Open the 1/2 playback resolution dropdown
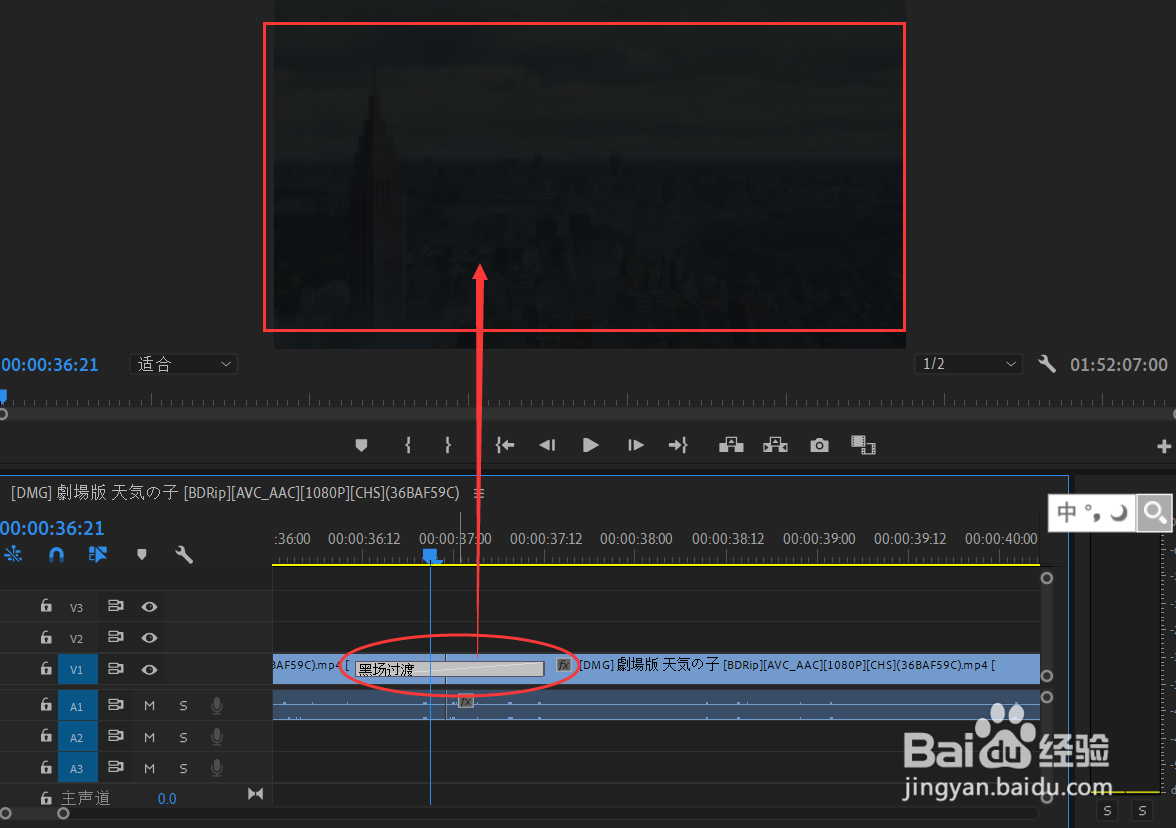 click(968, 364)
